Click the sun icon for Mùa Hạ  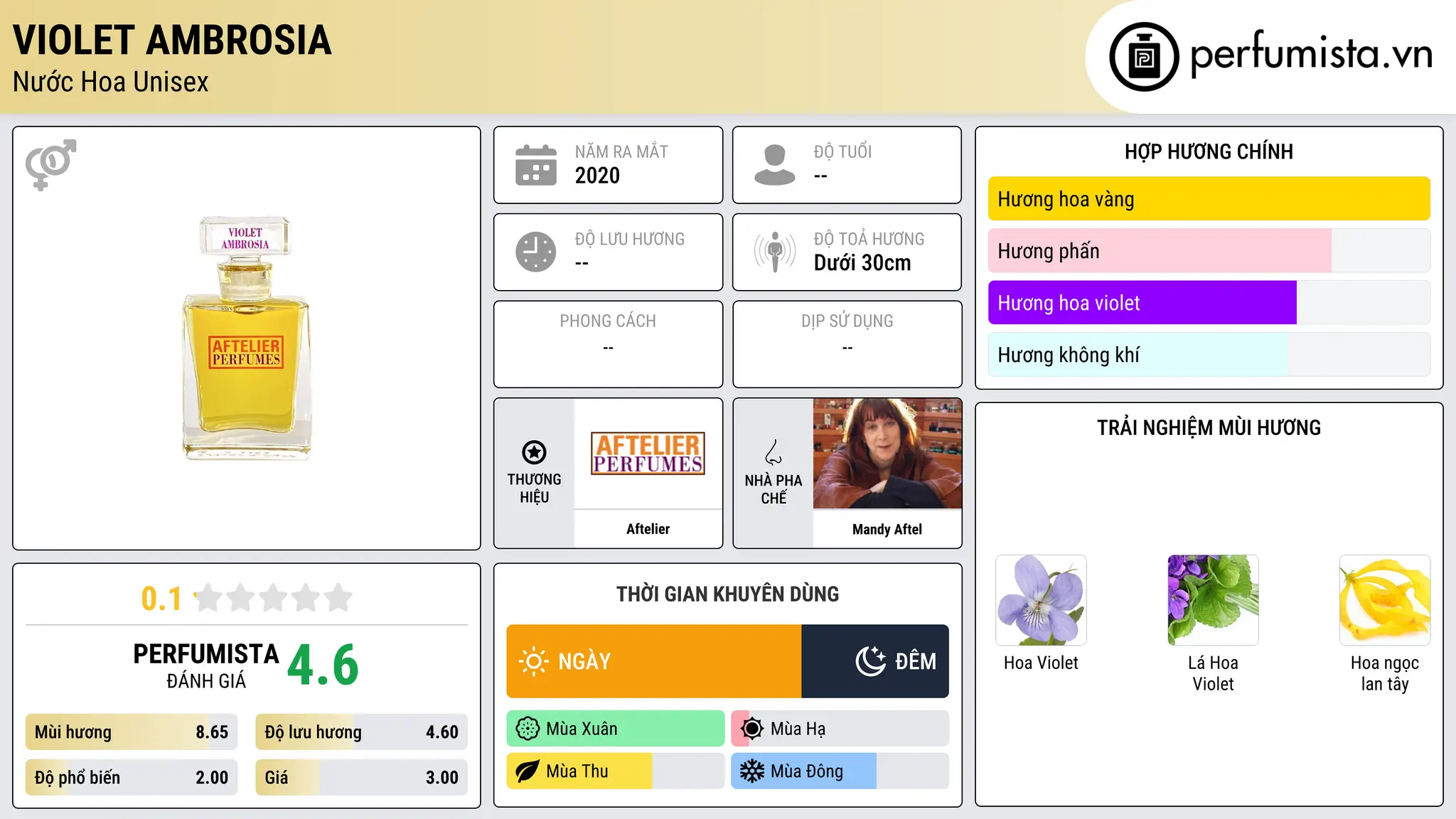[752, 729]
